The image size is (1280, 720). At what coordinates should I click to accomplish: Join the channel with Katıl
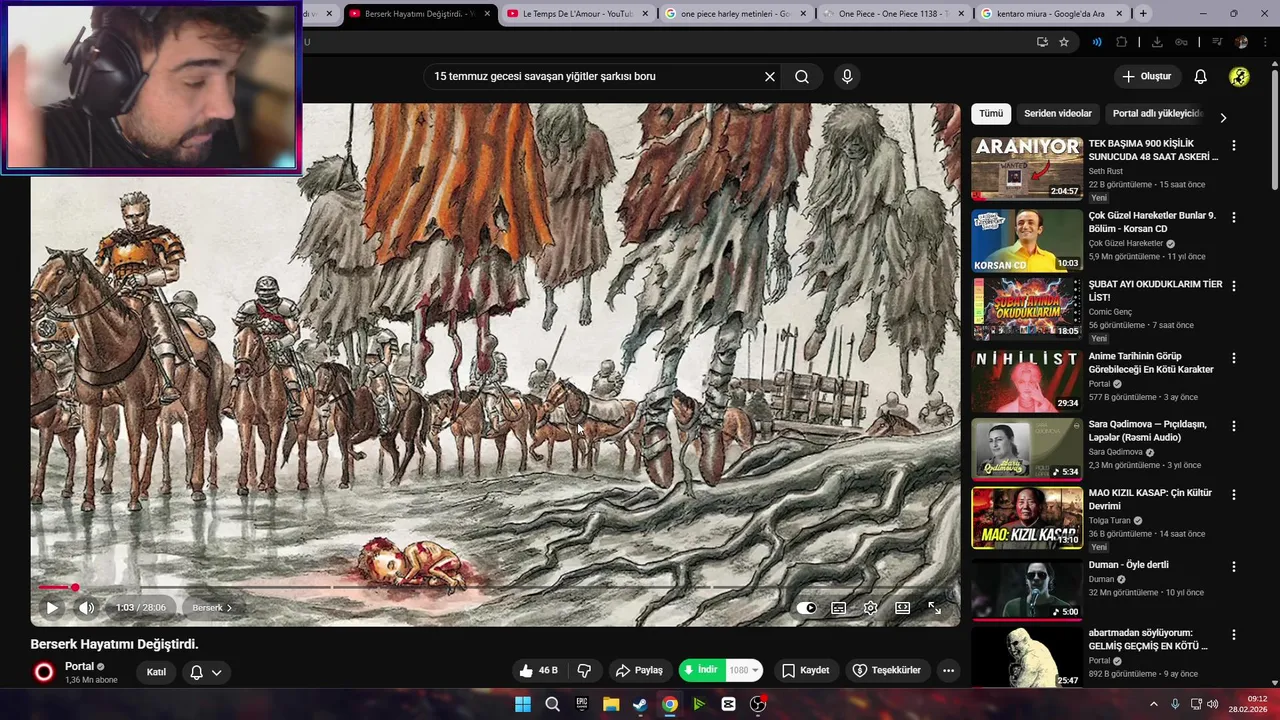click(x=156, y=672)
